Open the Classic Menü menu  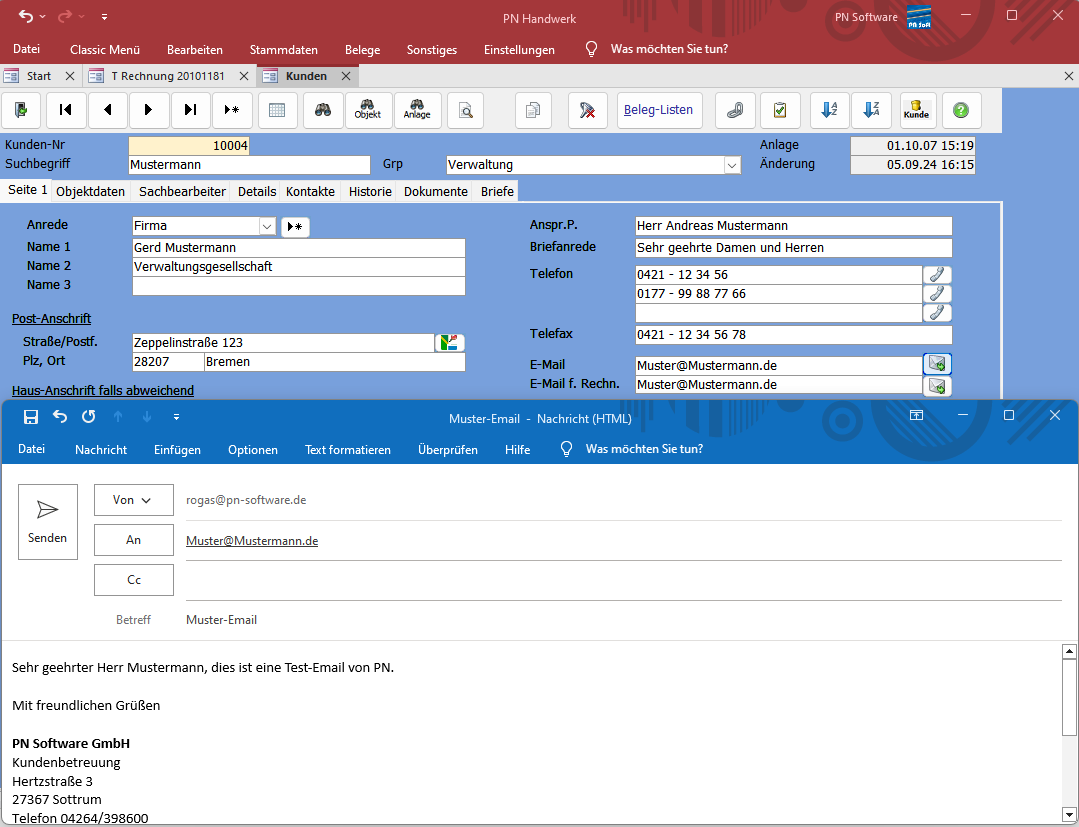coord(105,50)
